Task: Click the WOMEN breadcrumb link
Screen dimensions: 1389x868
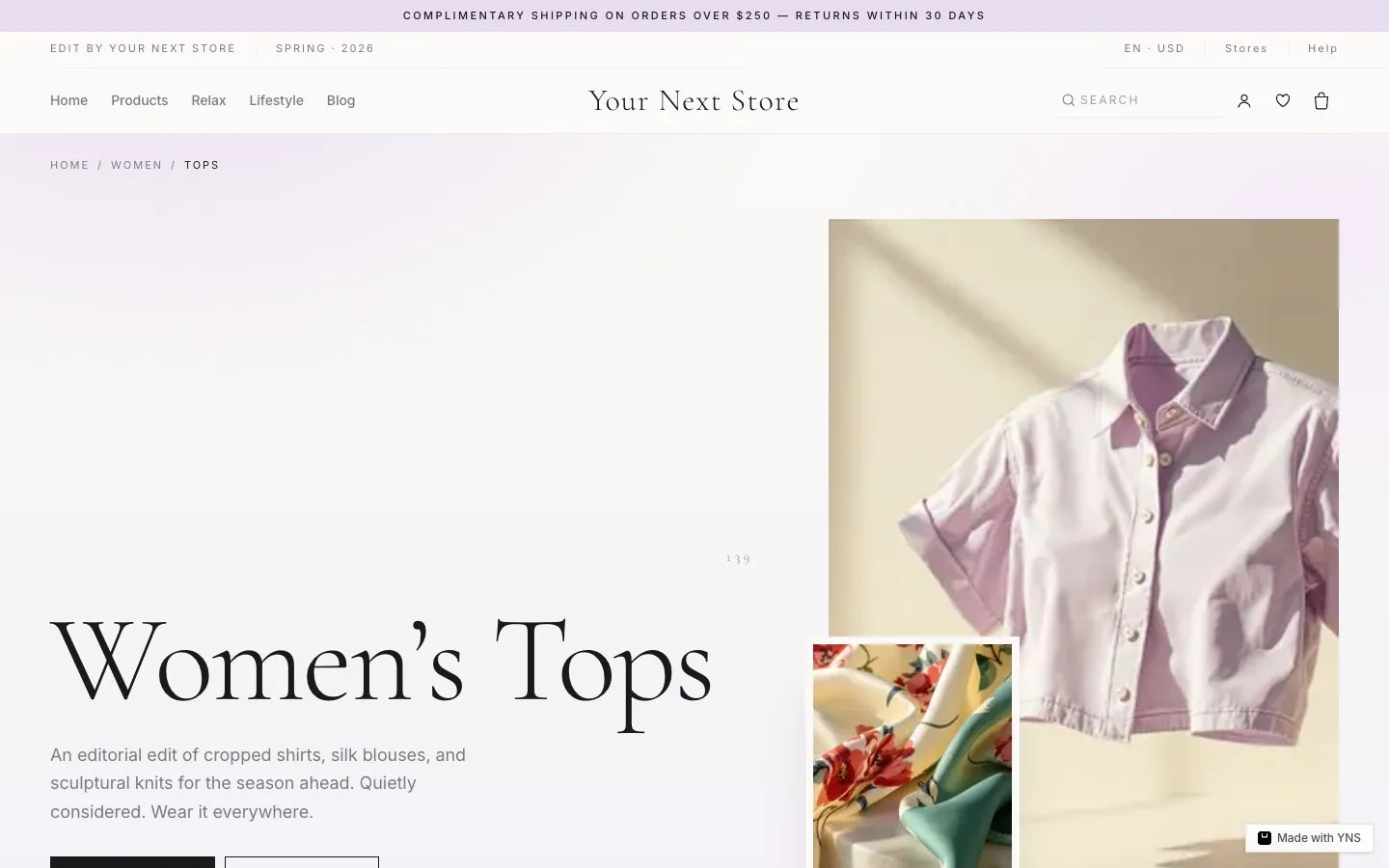Action: [136, 165]
